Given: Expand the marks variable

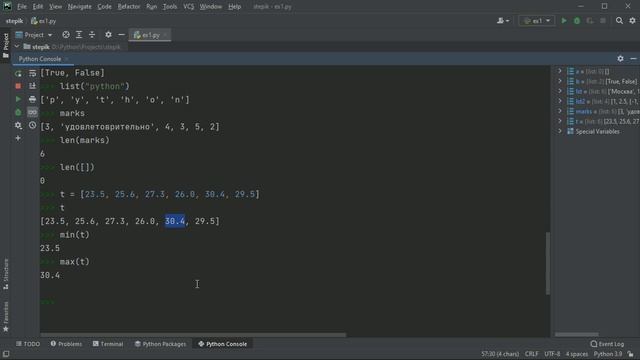Looking at the screenshot, I should 560,111.
